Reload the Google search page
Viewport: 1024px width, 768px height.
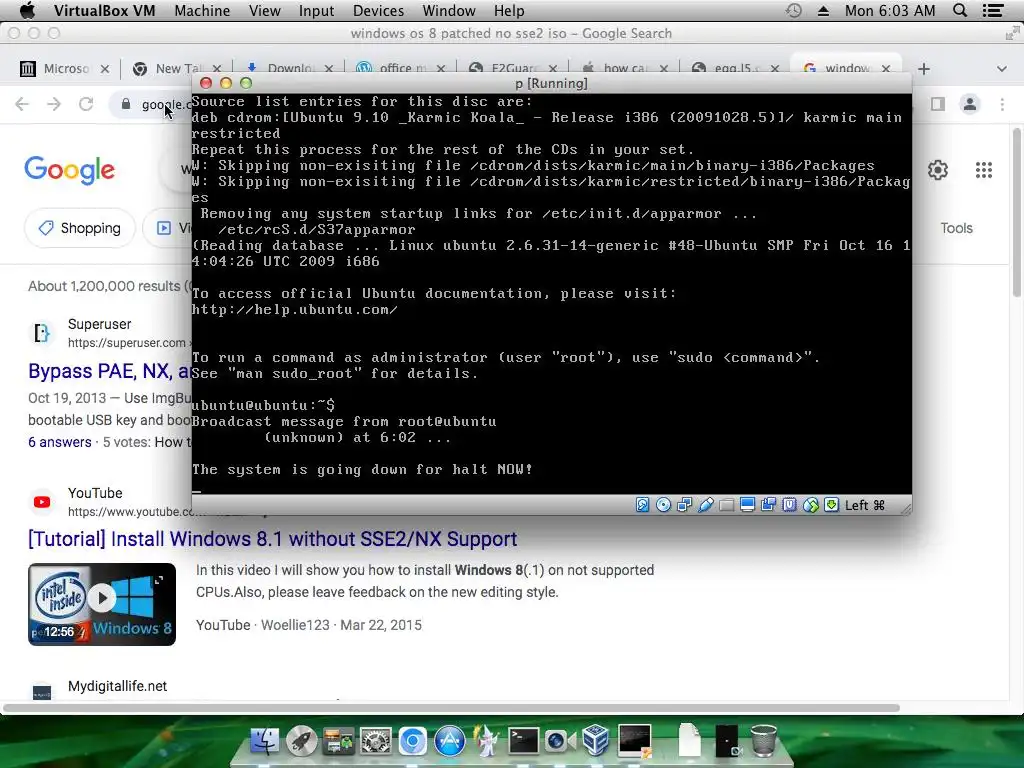click(x=86, y=104)
